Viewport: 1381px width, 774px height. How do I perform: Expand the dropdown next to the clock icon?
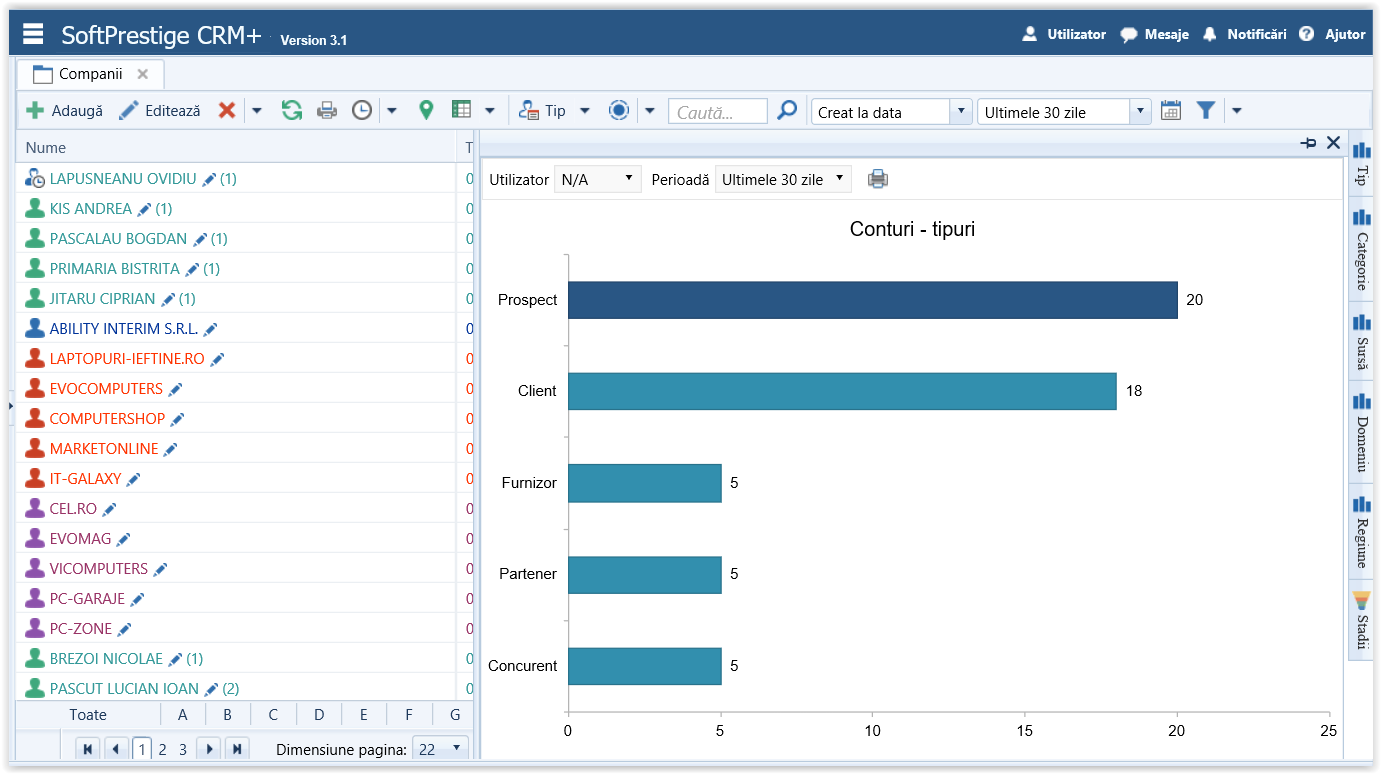(x=391, y=111)
